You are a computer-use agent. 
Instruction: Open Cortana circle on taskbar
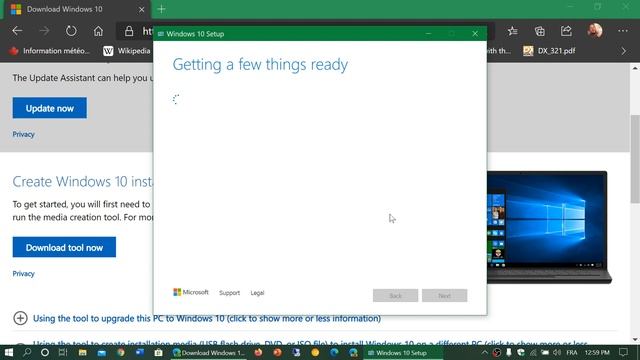click(45, 353)
